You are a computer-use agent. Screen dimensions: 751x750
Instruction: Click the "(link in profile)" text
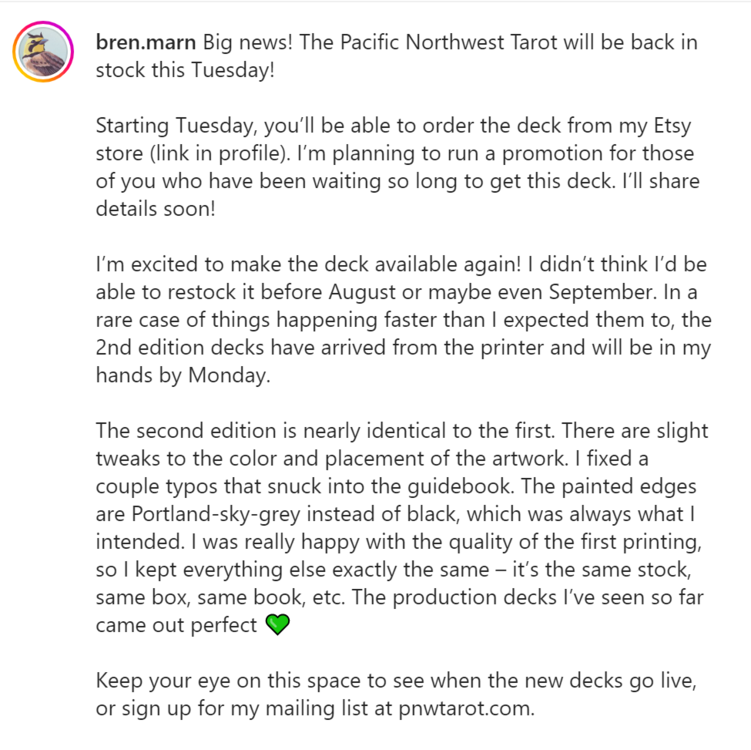click(x=214, y=157)
